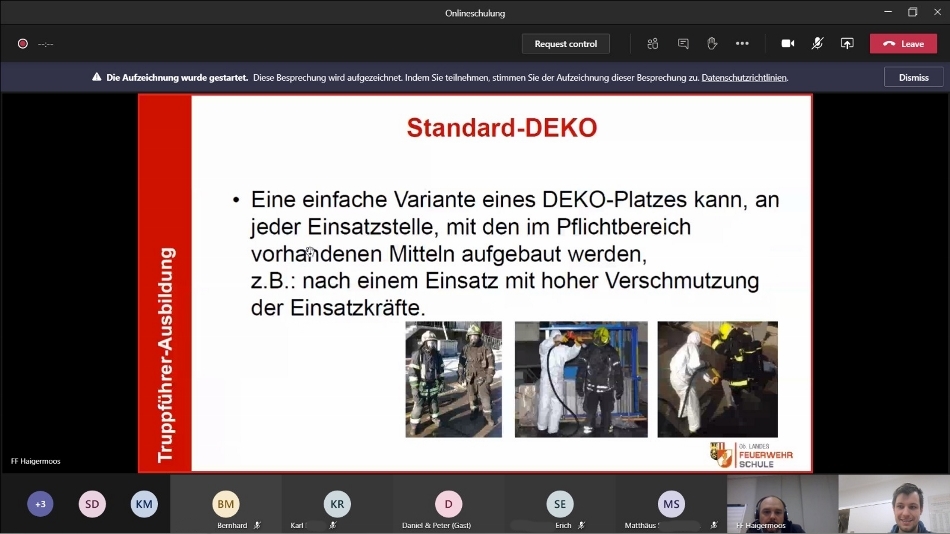Select Daniel & Peter (Gast) tile
This screenshot has width=950, height=534.
[448, 504]
